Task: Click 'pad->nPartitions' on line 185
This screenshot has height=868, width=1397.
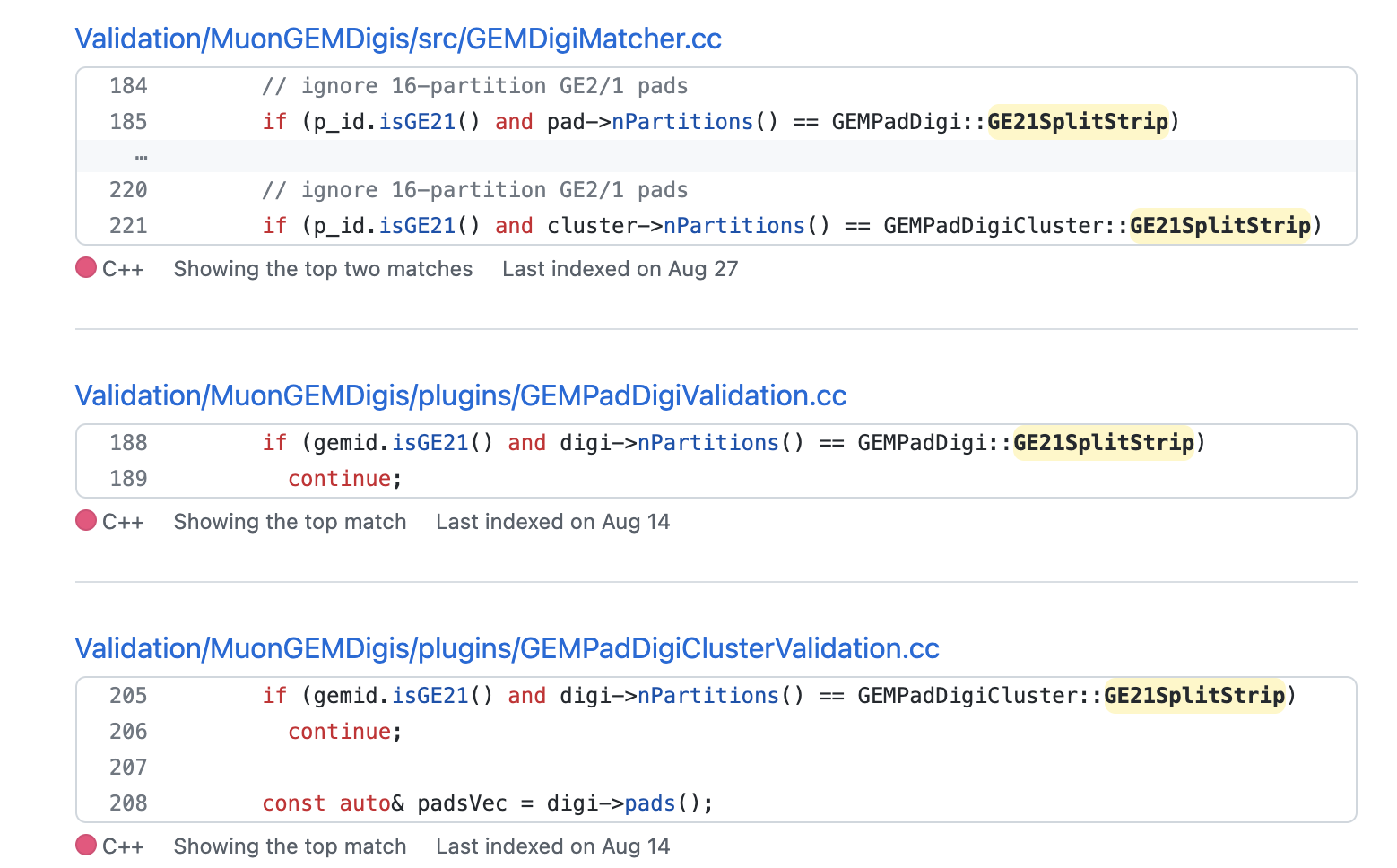Action: coord(650,122)
